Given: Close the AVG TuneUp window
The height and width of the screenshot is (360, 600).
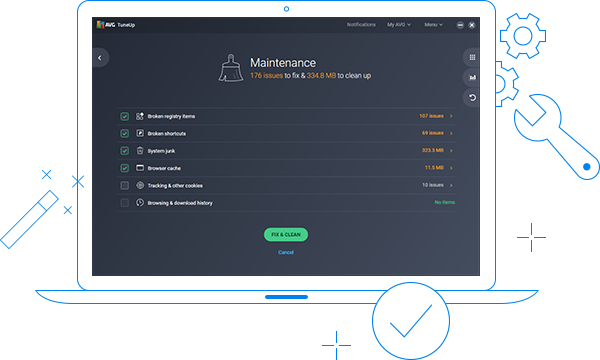Looking at the screenshot, I should [472, 25].
